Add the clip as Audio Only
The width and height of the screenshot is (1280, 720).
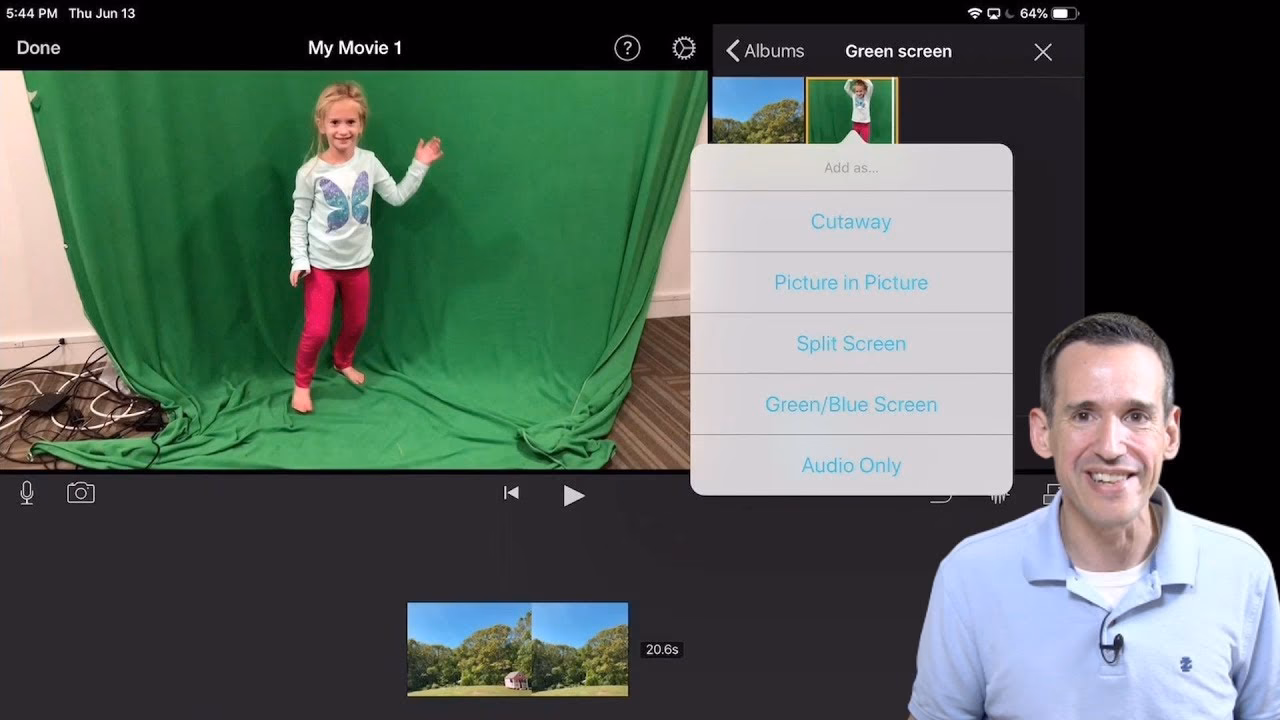[851, 465]
